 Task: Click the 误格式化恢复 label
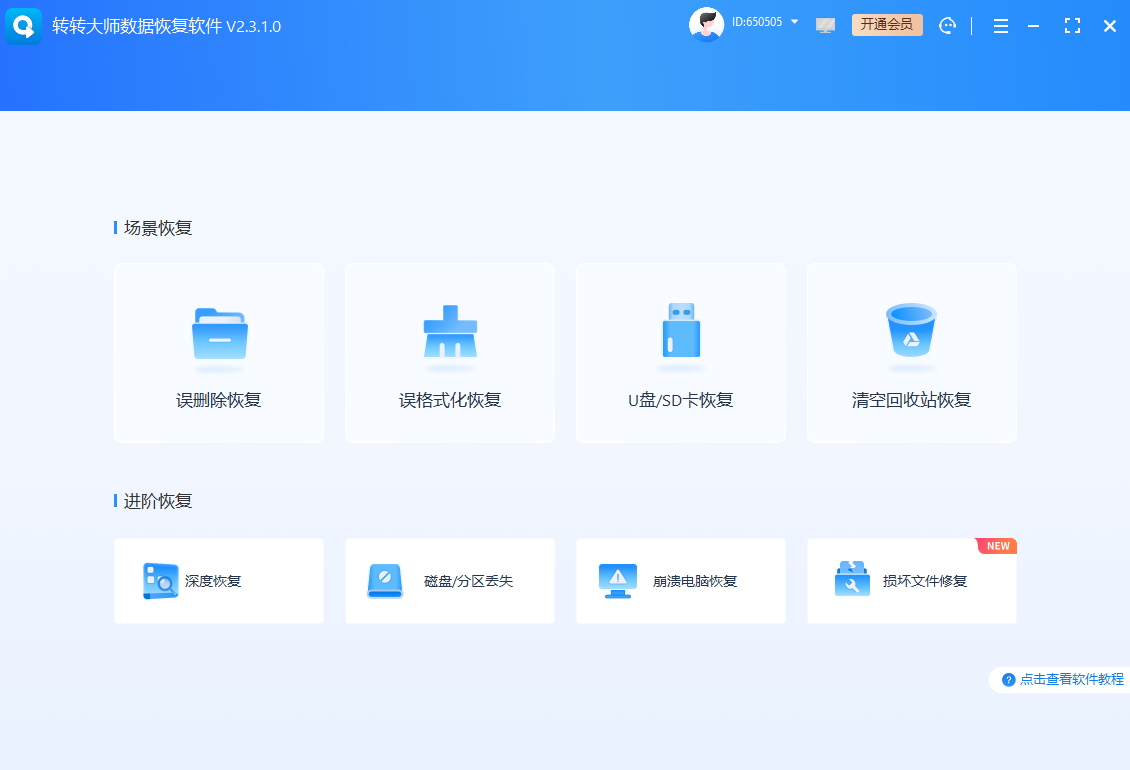(450, 400)
